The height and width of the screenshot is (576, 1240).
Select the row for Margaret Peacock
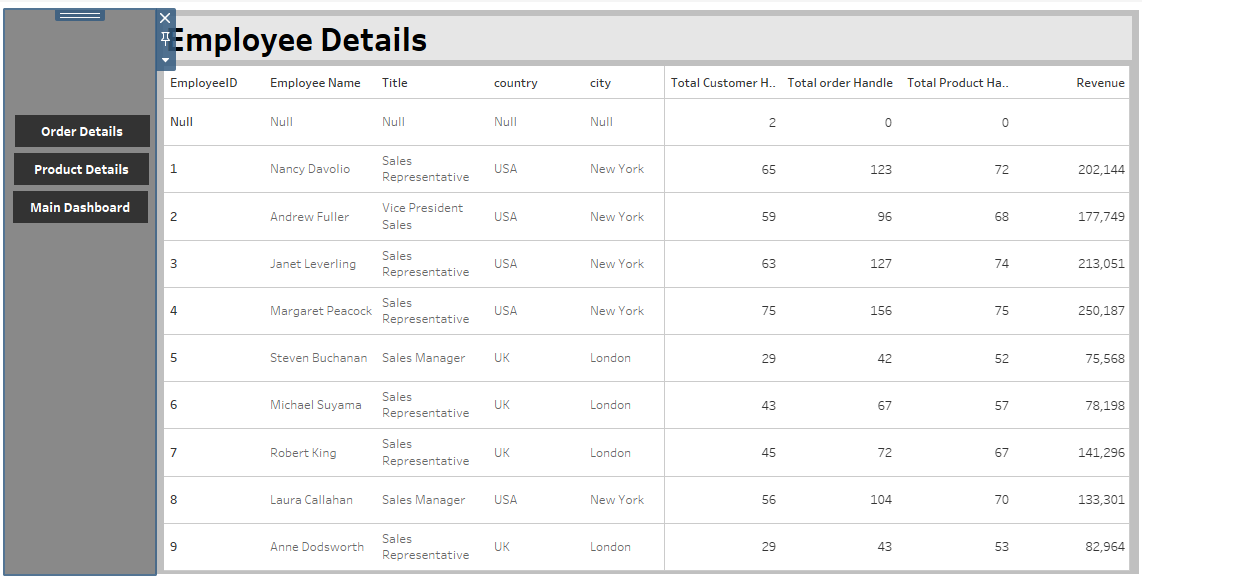click(x=322, y=311)
